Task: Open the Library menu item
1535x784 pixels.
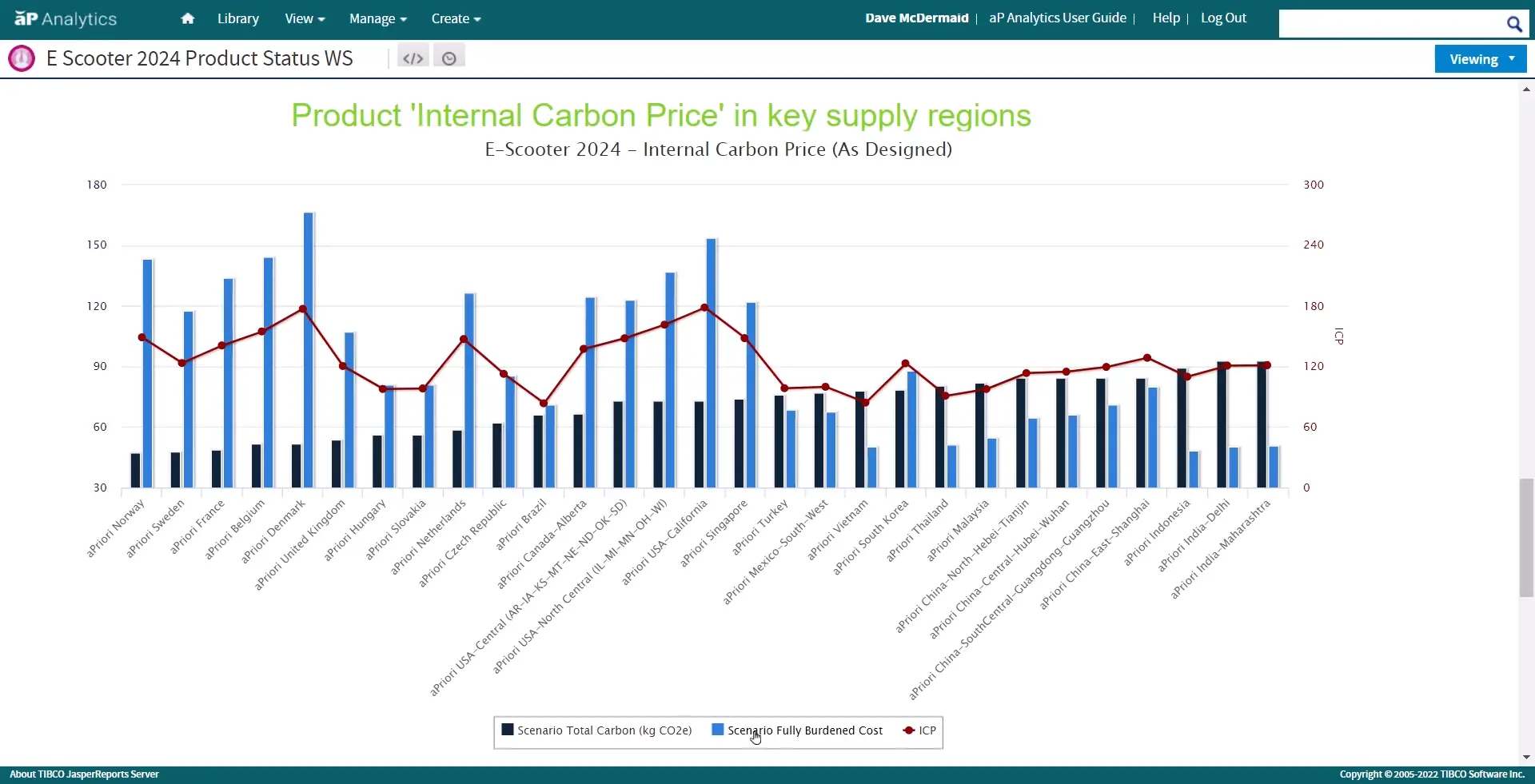Action: coord(238,18)
